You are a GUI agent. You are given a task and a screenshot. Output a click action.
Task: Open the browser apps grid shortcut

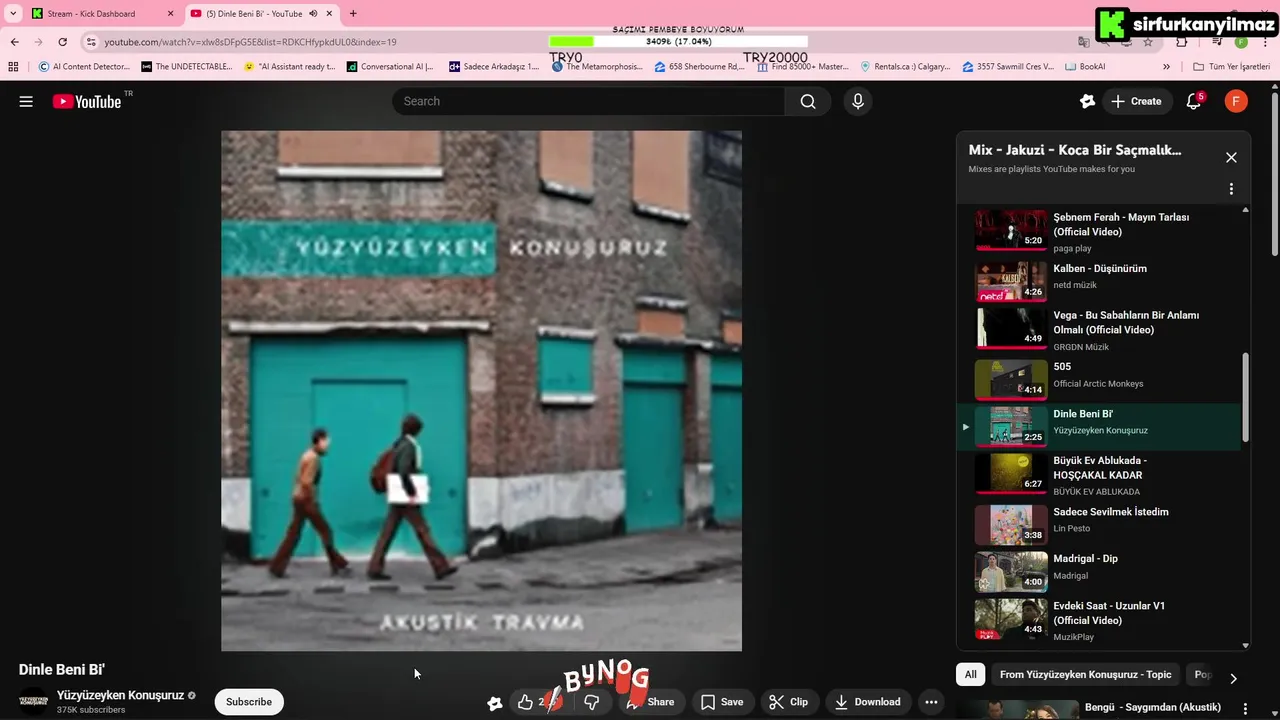tap(13, 67)
